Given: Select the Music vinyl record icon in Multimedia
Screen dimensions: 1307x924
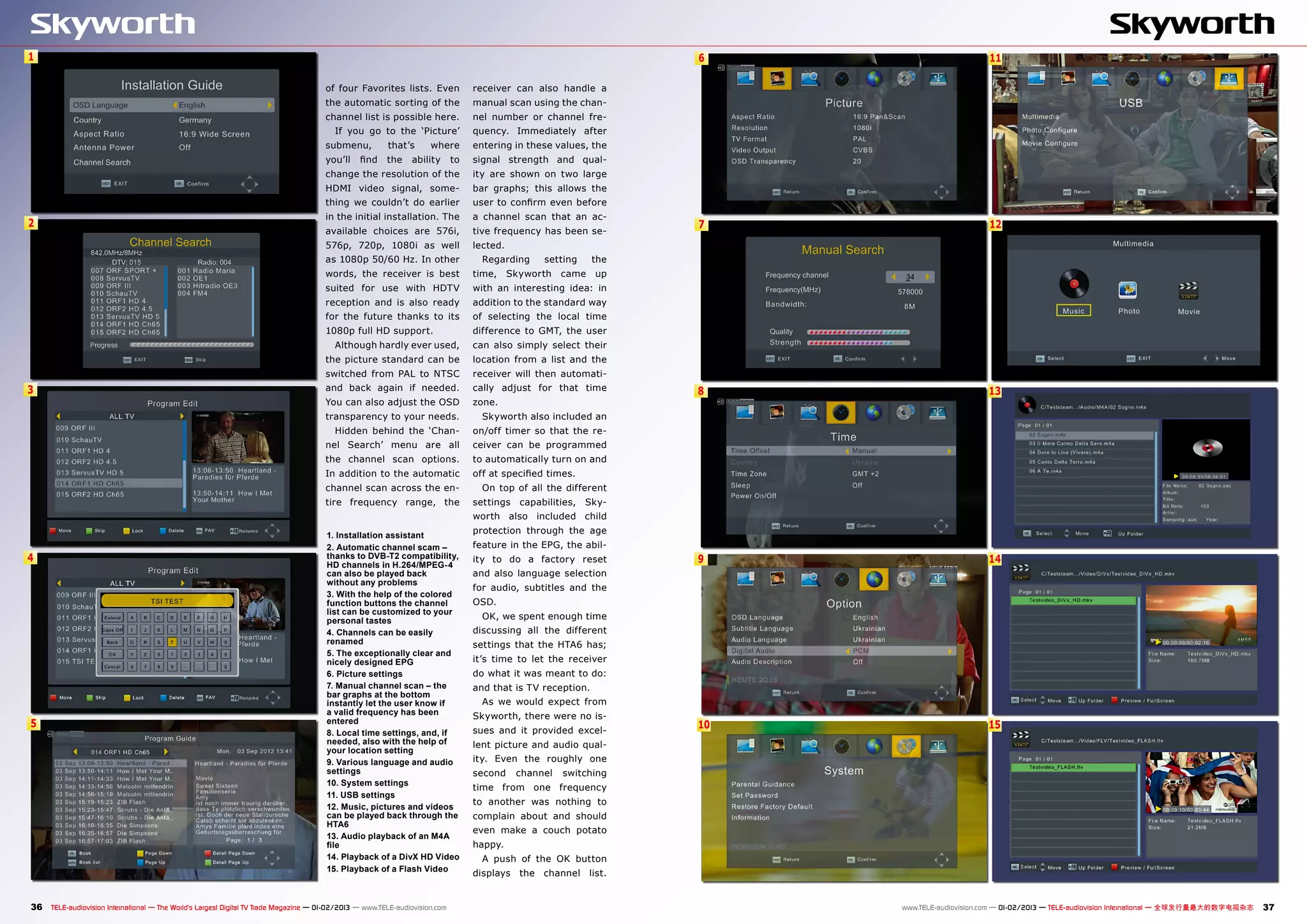Looking at the screenshot, I should pos(1073,285).
